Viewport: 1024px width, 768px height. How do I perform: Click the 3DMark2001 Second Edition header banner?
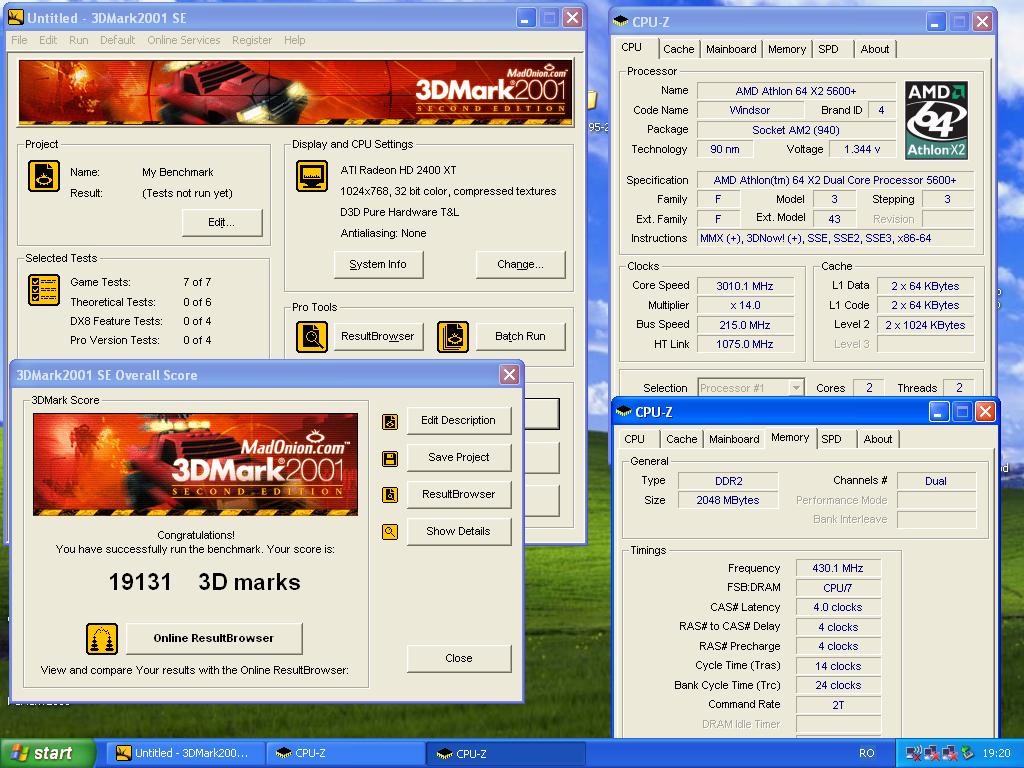[295, 92]
